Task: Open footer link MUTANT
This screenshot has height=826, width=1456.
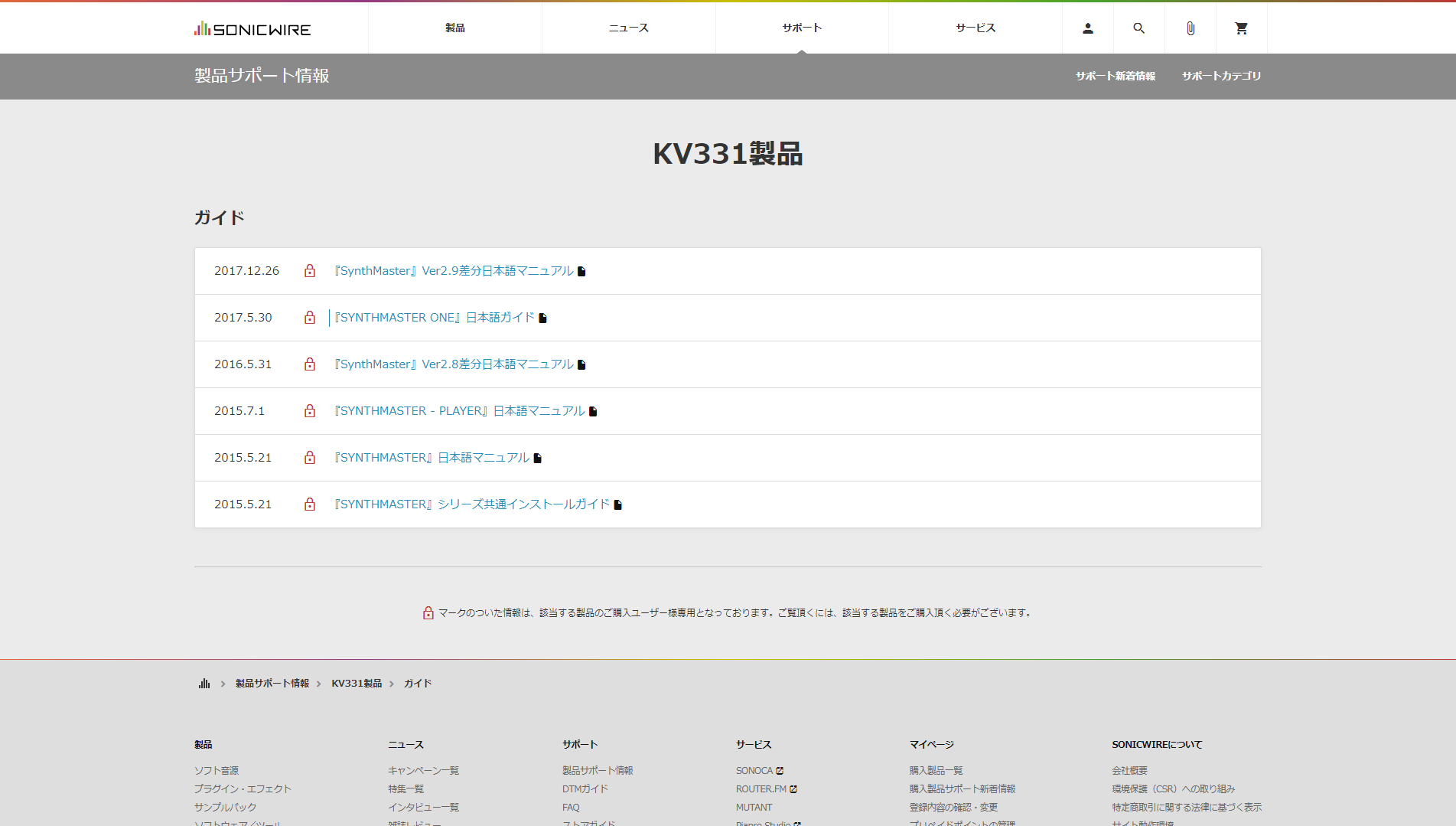Action: 754,808
